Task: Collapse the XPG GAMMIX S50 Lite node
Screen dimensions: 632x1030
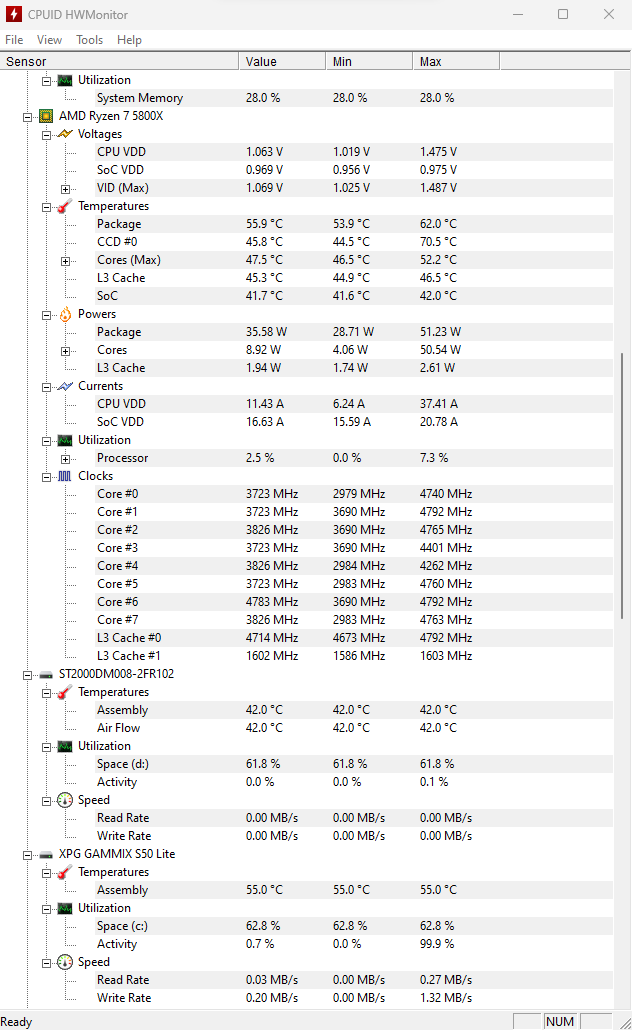Action: pos(27,855)
